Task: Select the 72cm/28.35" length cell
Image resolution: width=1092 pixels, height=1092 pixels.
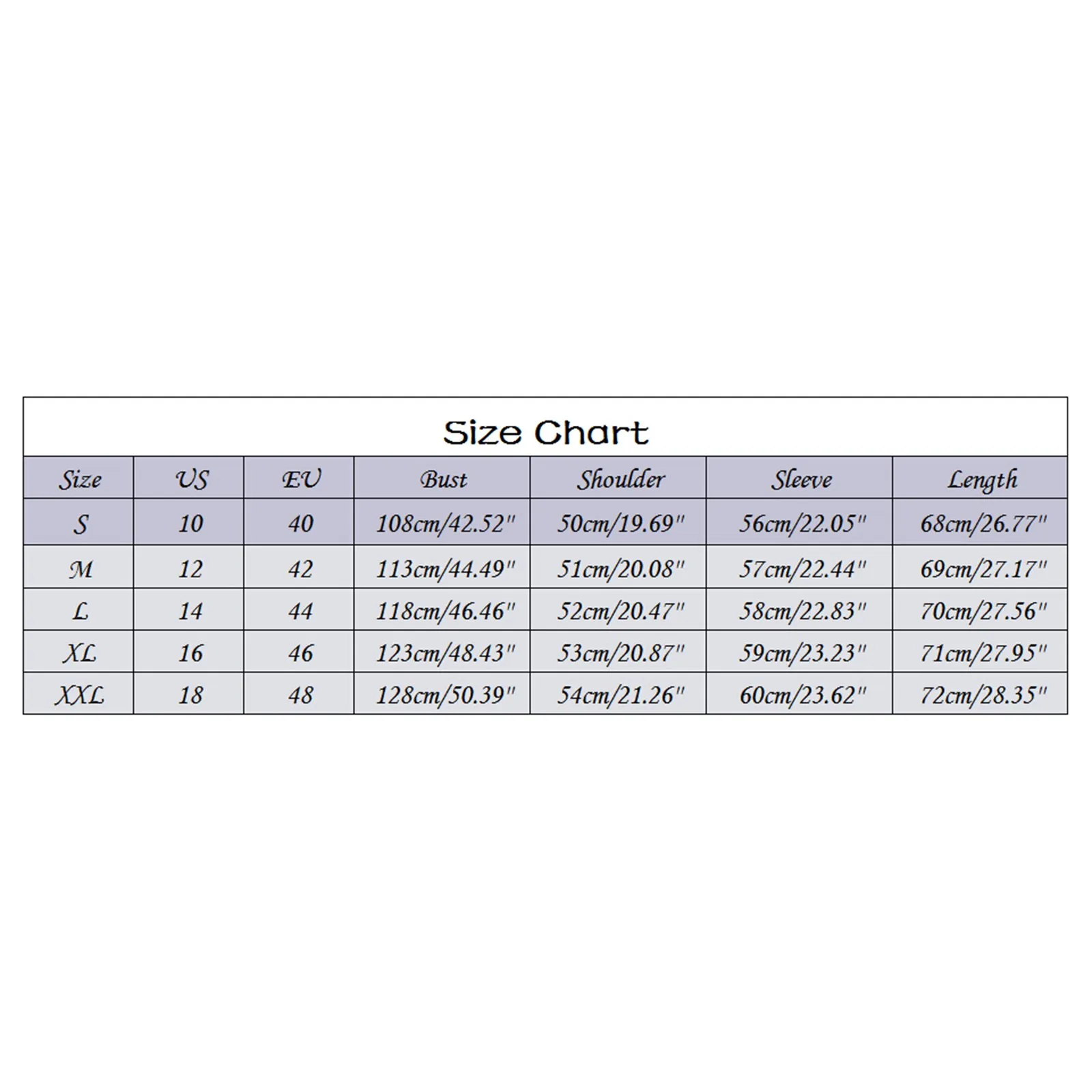Action: point(983,695)
